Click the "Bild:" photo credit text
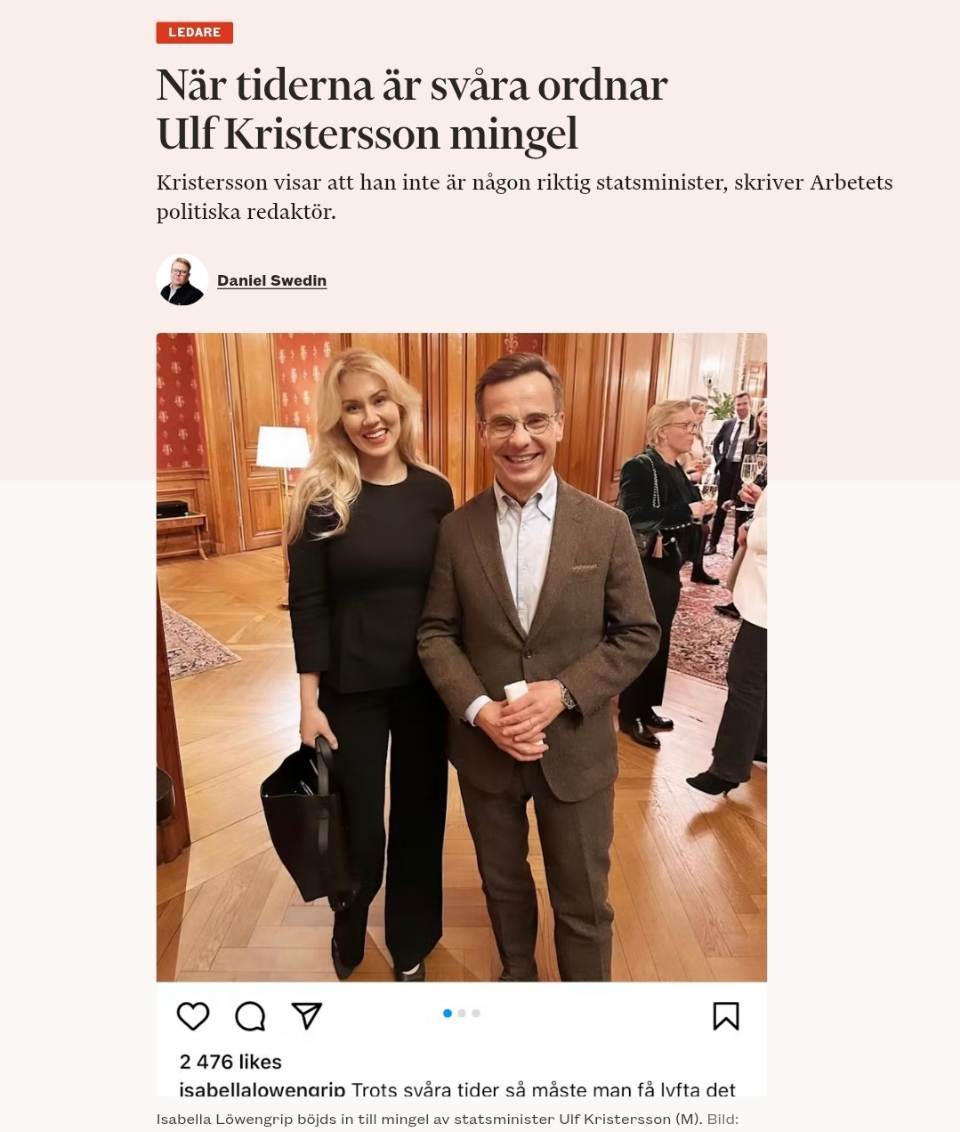This screenshot has height=1132, width=960. coord(723,1119)
